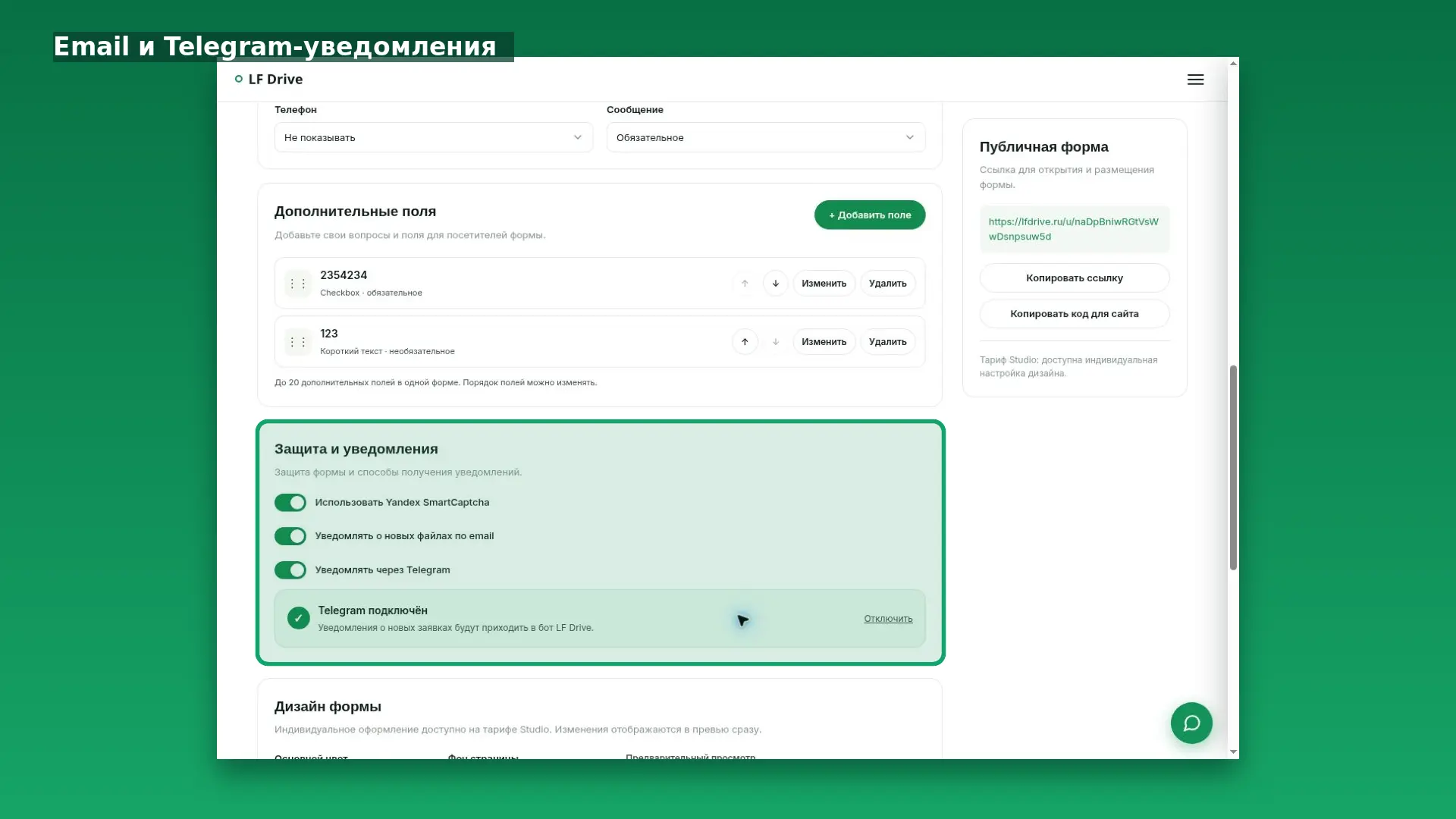Click the Дизайн формы heading
This screenshot has width=1456, height=819.
click(x=328, y=707)
